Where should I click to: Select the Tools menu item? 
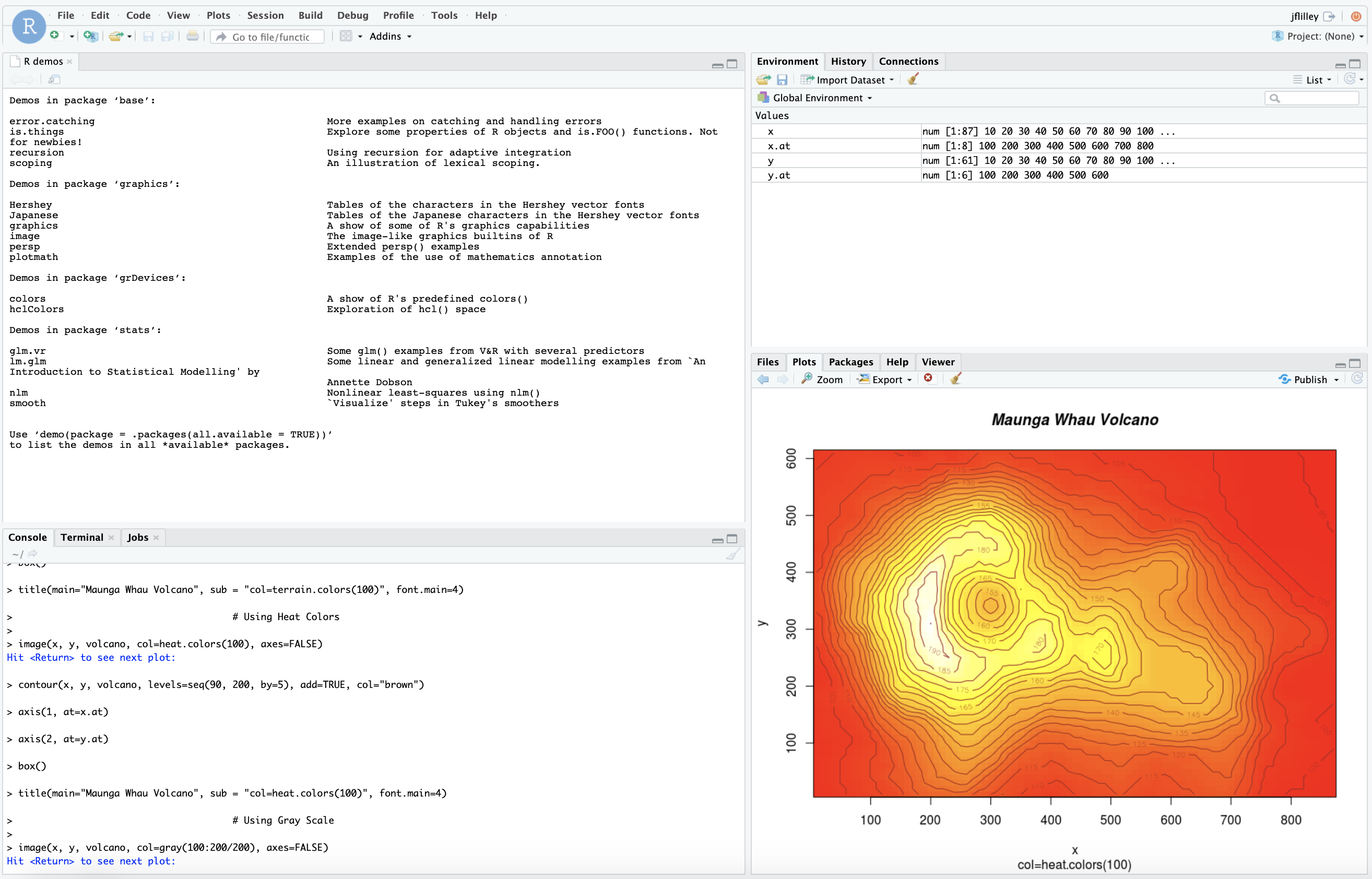pyautogui.click(x=445, y=15)
